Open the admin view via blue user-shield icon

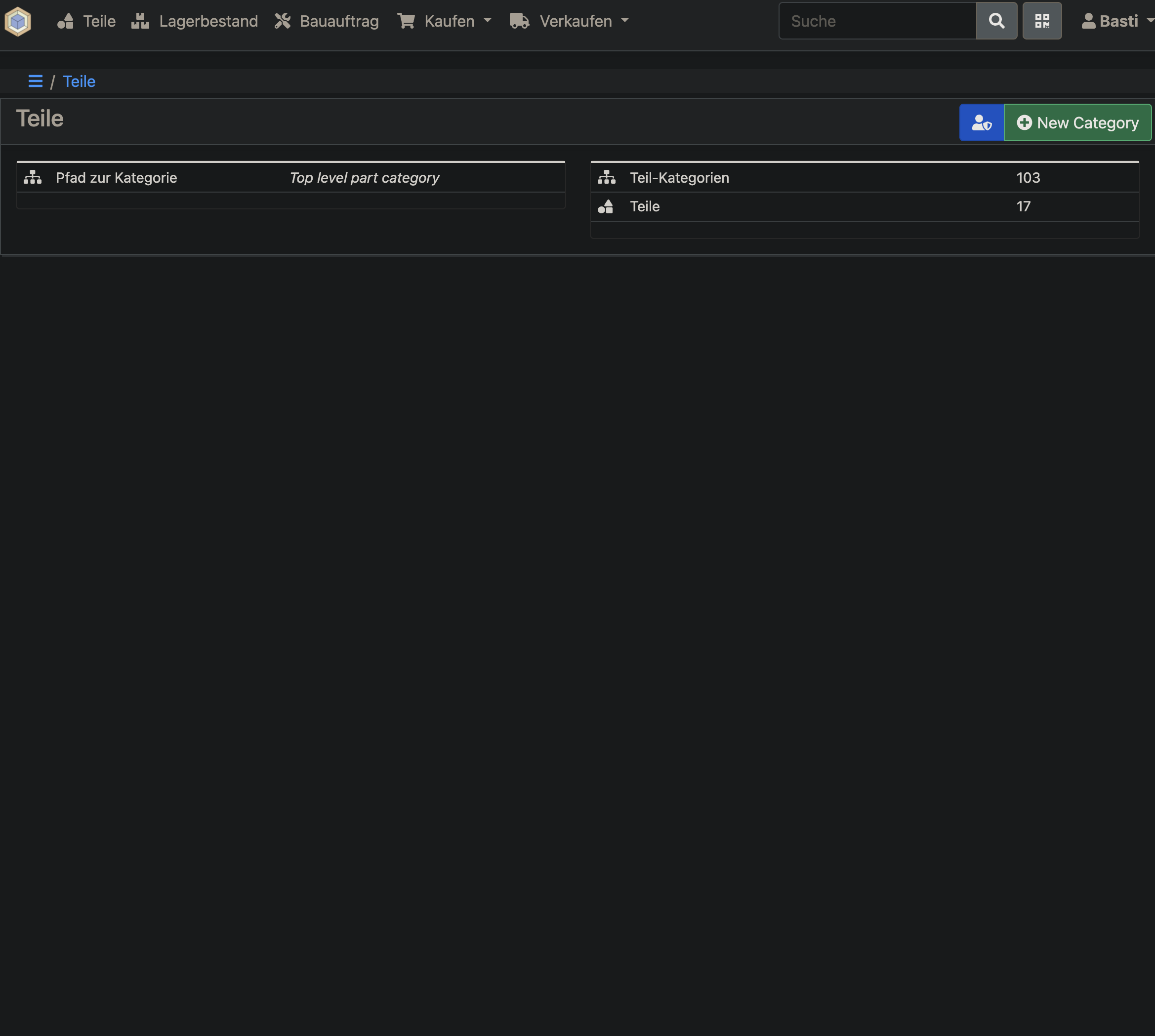[981, 122]
